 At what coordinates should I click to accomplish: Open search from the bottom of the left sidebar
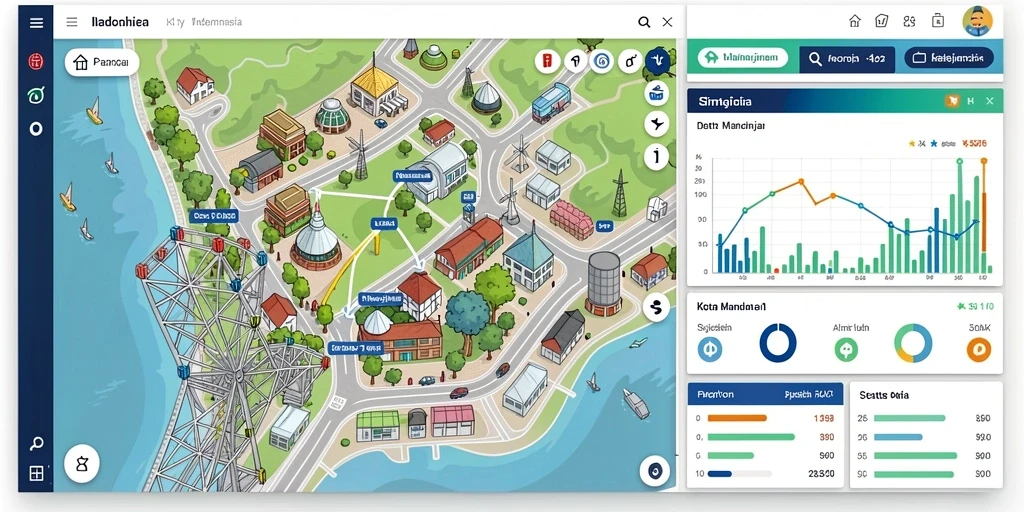click(37, 444)
